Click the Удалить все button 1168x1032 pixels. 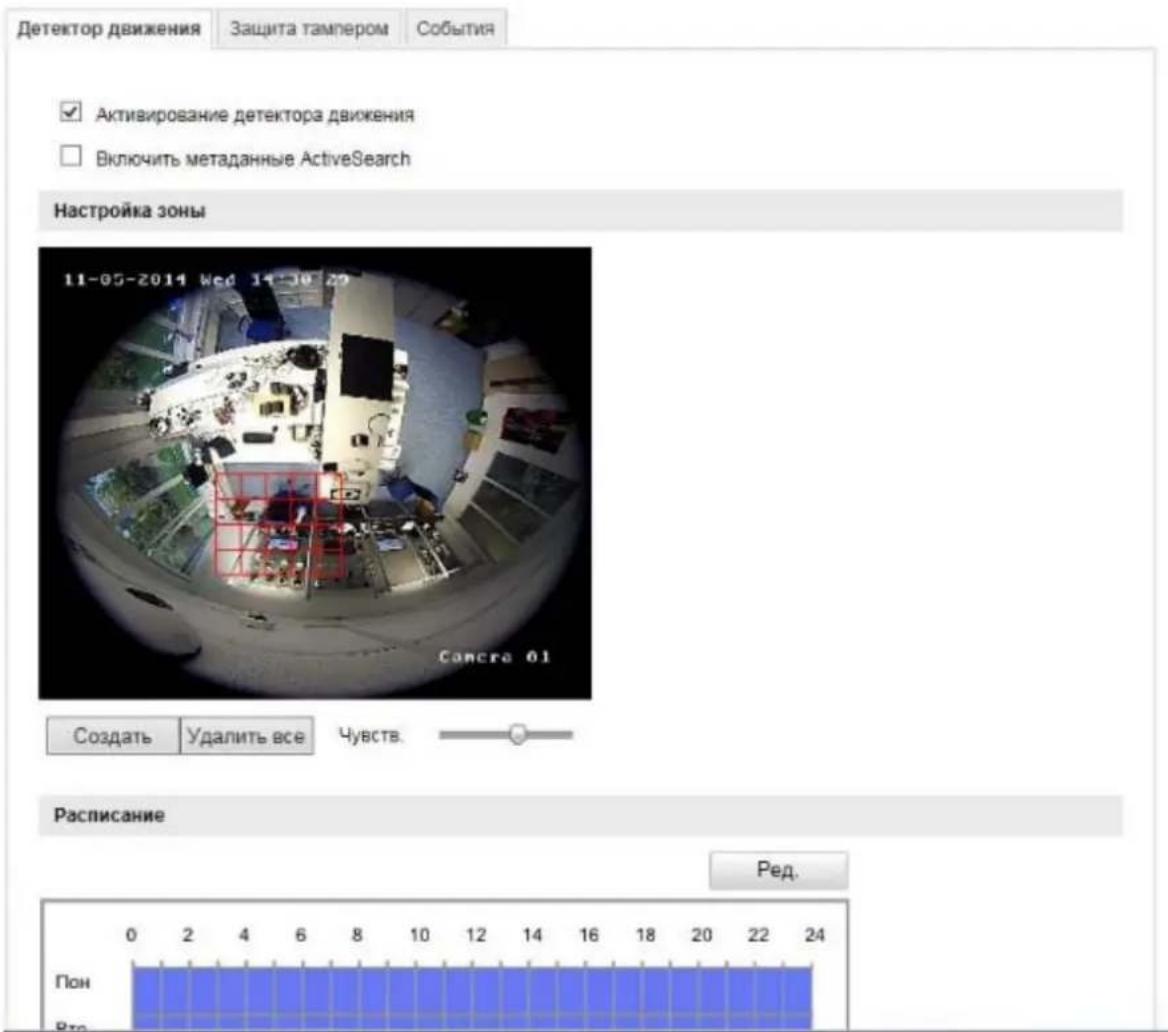(247, 736)
